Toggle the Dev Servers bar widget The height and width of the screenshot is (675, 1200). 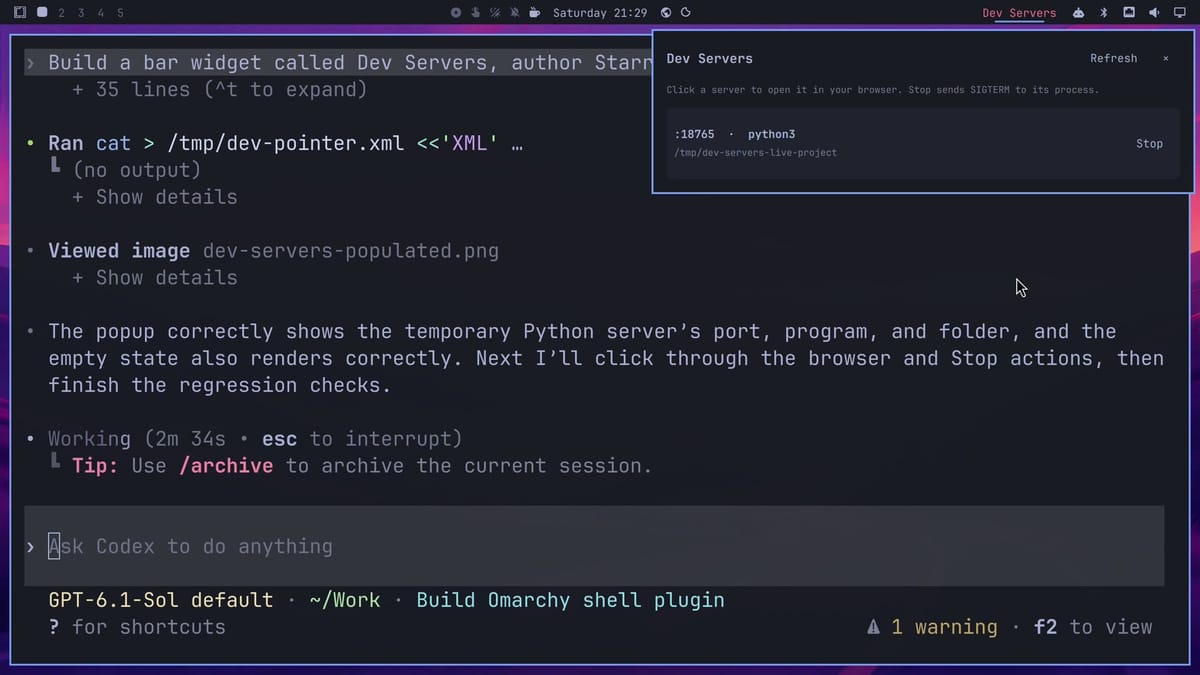click(x=1019, y=13)
